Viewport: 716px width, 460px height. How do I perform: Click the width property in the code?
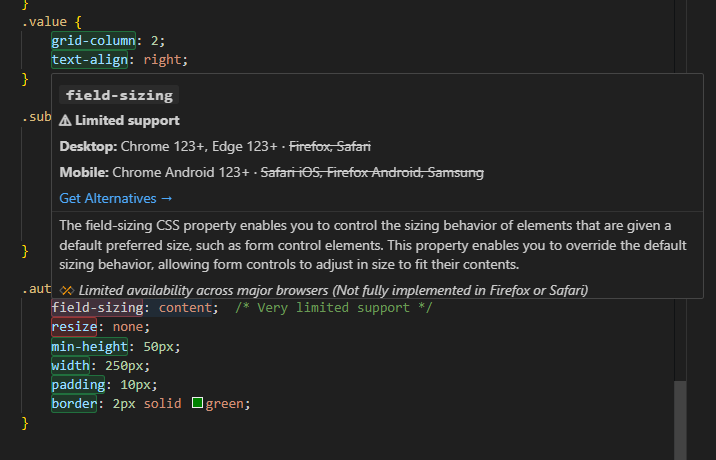point(70,365)
